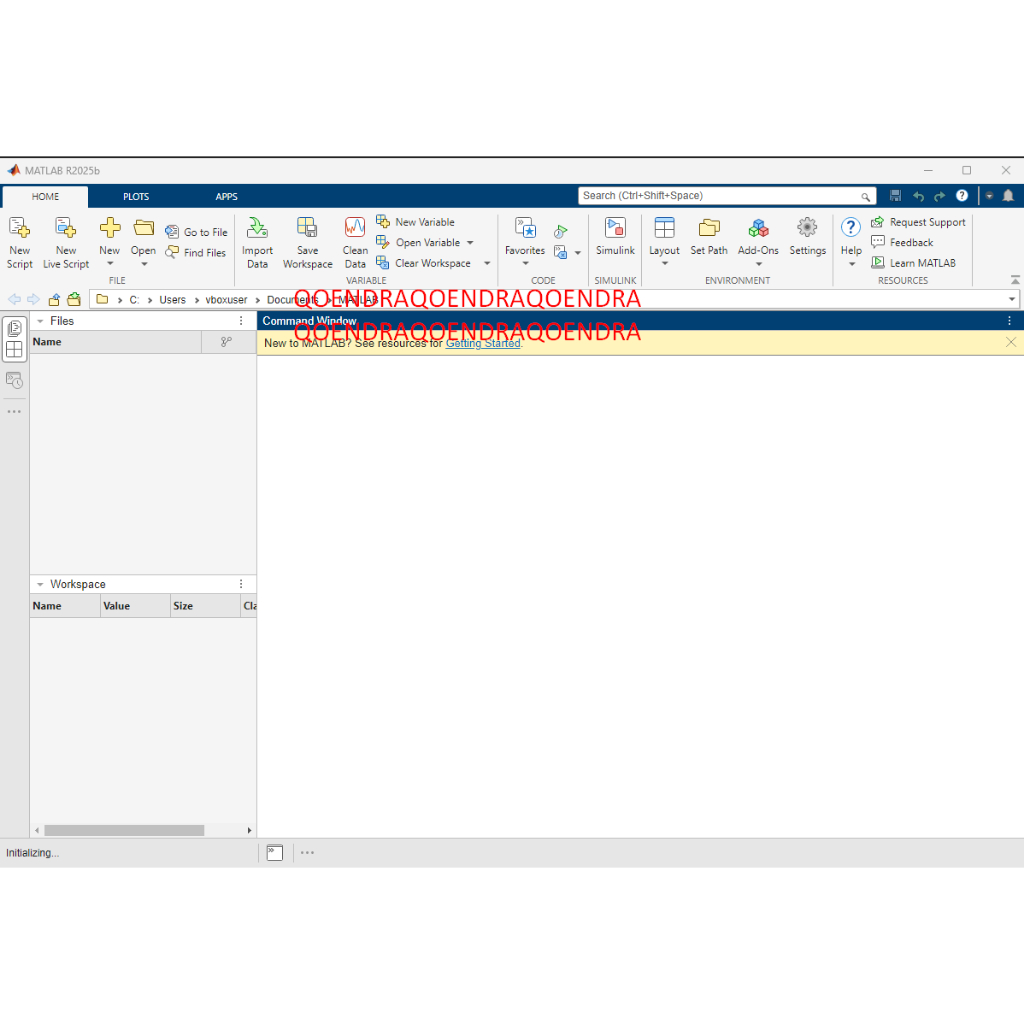This screenshot has width=1024, height=1024.
Task: Switch to the APPS tab
Action: (227, 197)
